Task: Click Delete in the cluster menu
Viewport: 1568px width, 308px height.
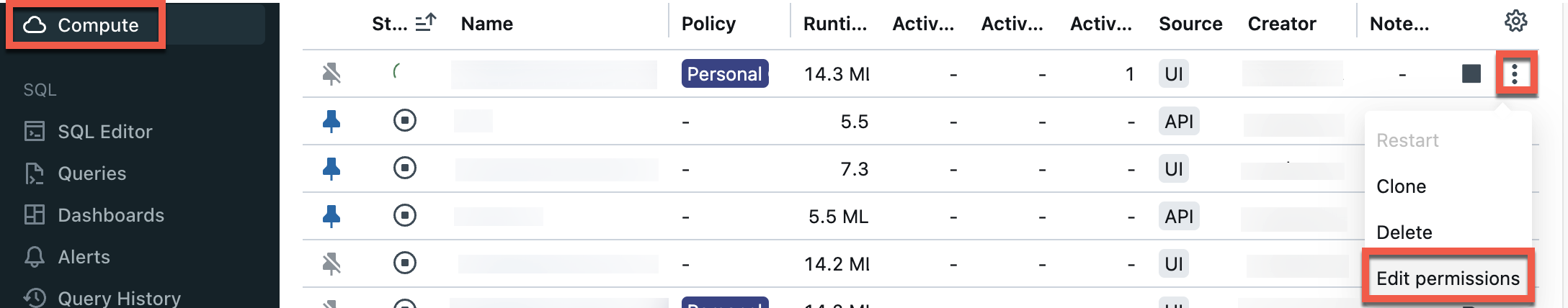Action: tap(1404, 232)
